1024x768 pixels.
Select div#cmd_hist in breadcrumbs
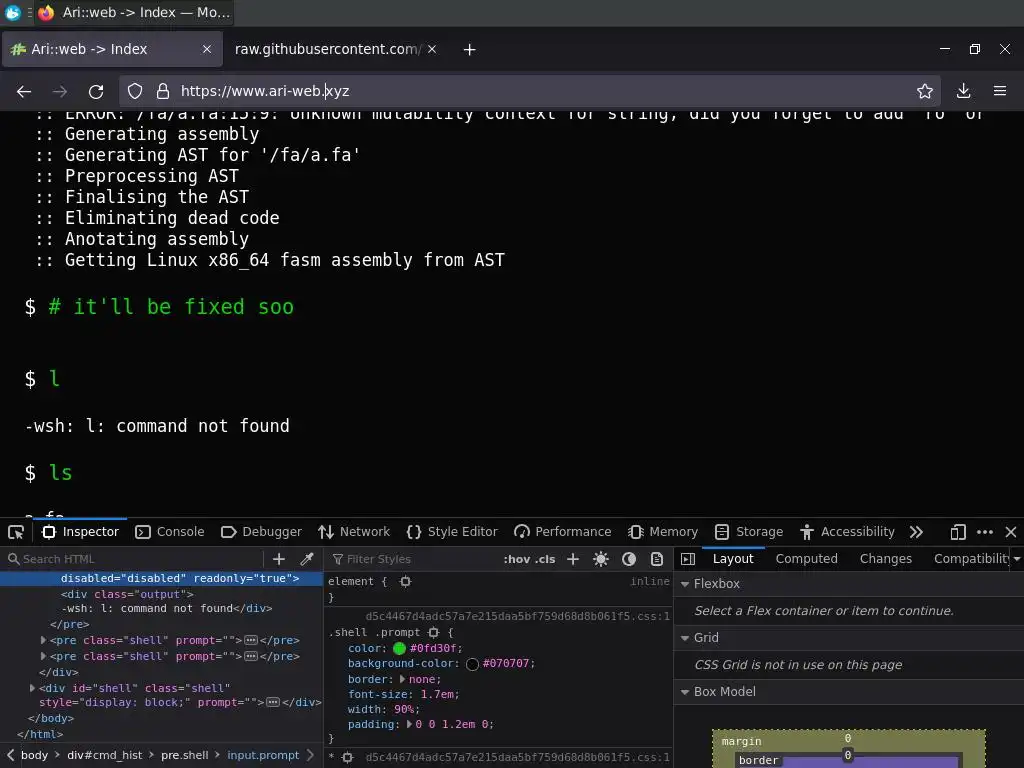pos(104,755)
